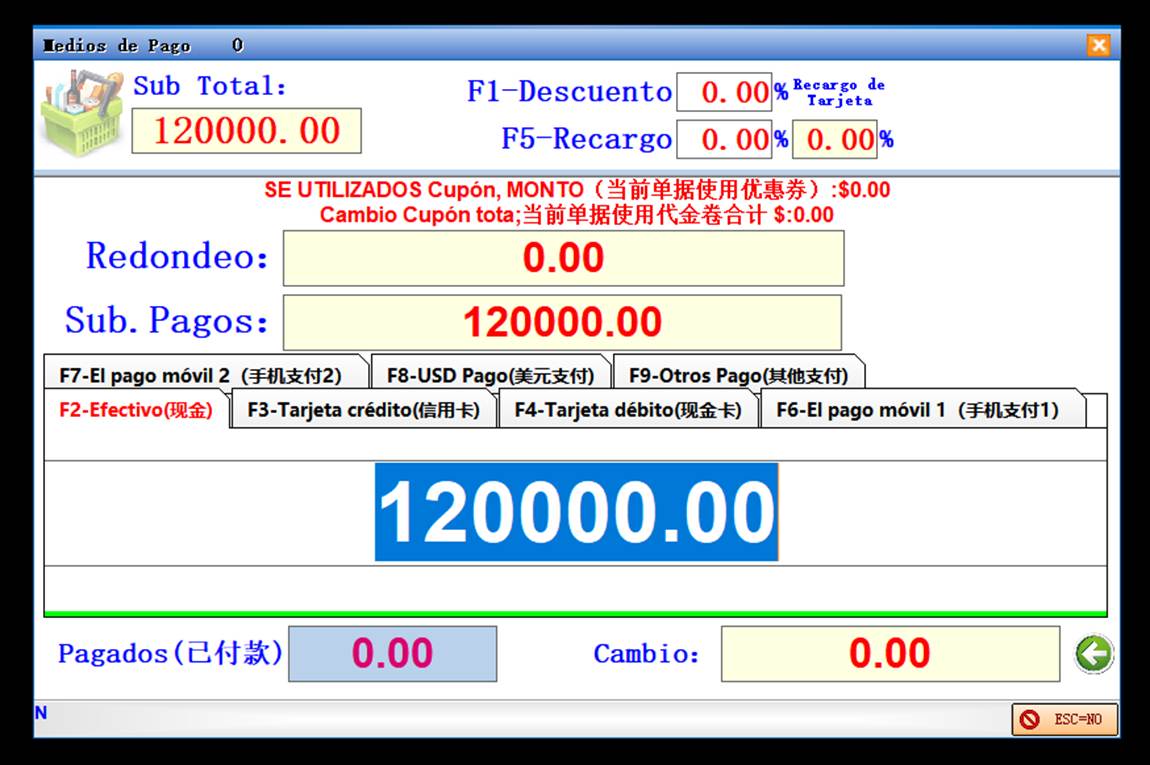Click the Cambio change amount field
Screen dimensions: 1150x765
[x=889, y=654]
